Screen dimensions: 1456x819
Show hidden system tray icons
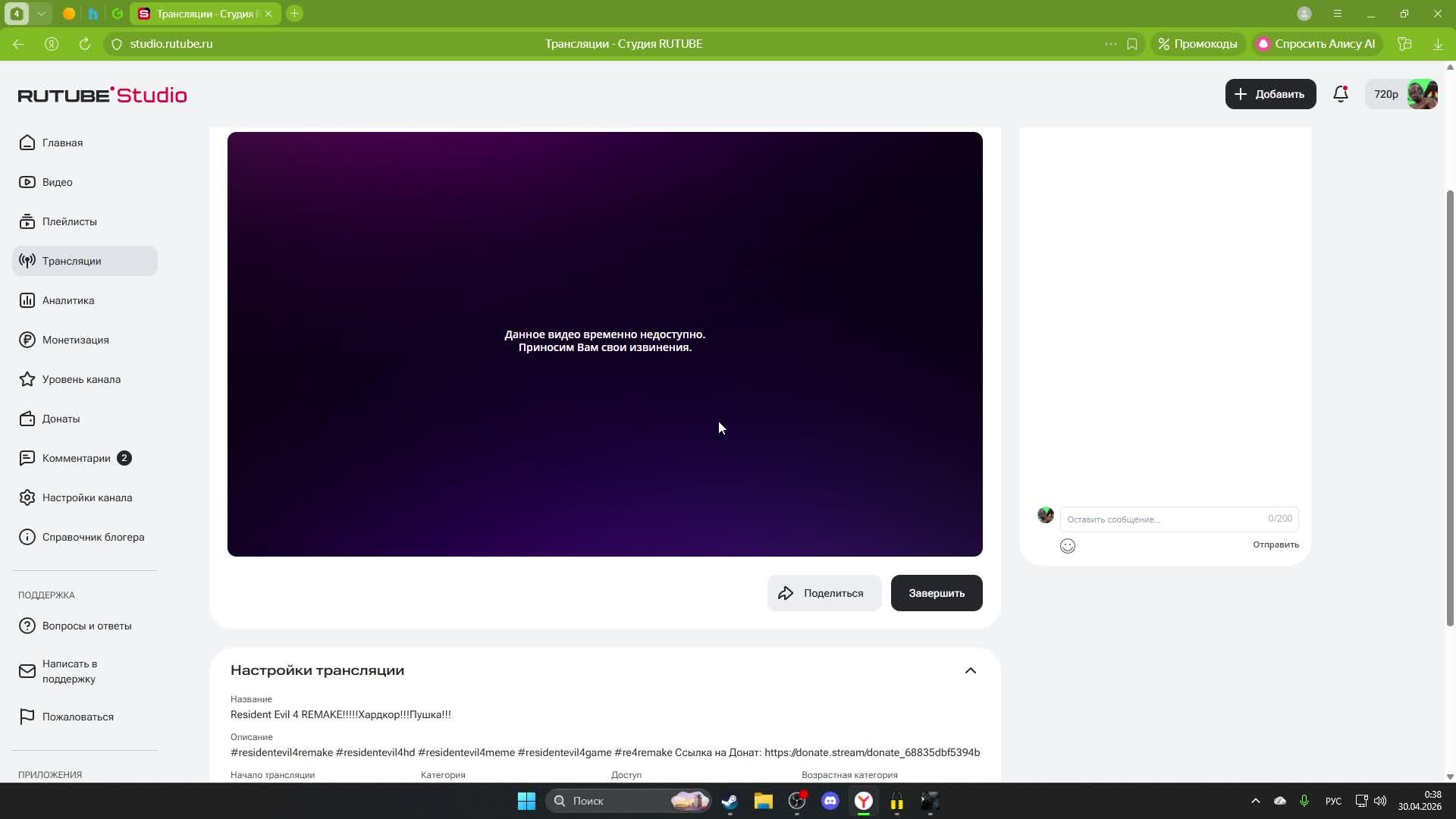[1255, 801]
